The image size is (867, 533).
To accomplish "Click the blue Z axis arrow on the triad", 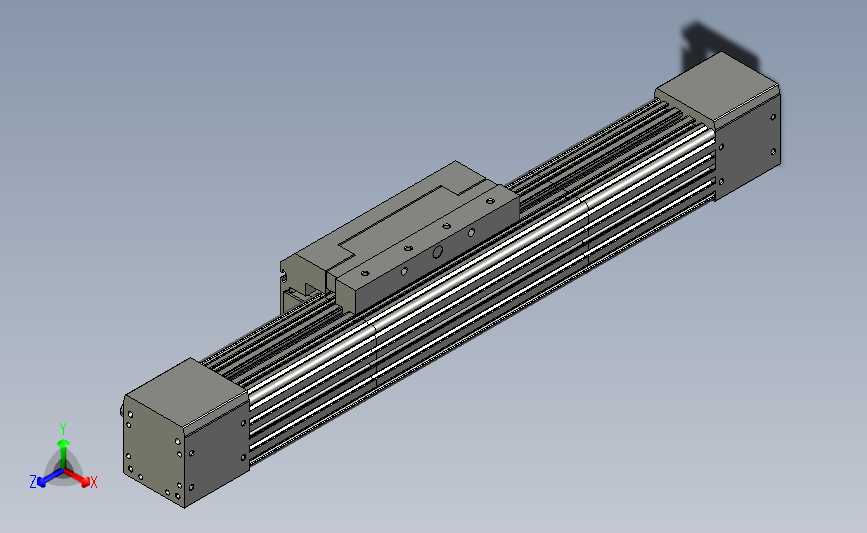I will point(50,478).
